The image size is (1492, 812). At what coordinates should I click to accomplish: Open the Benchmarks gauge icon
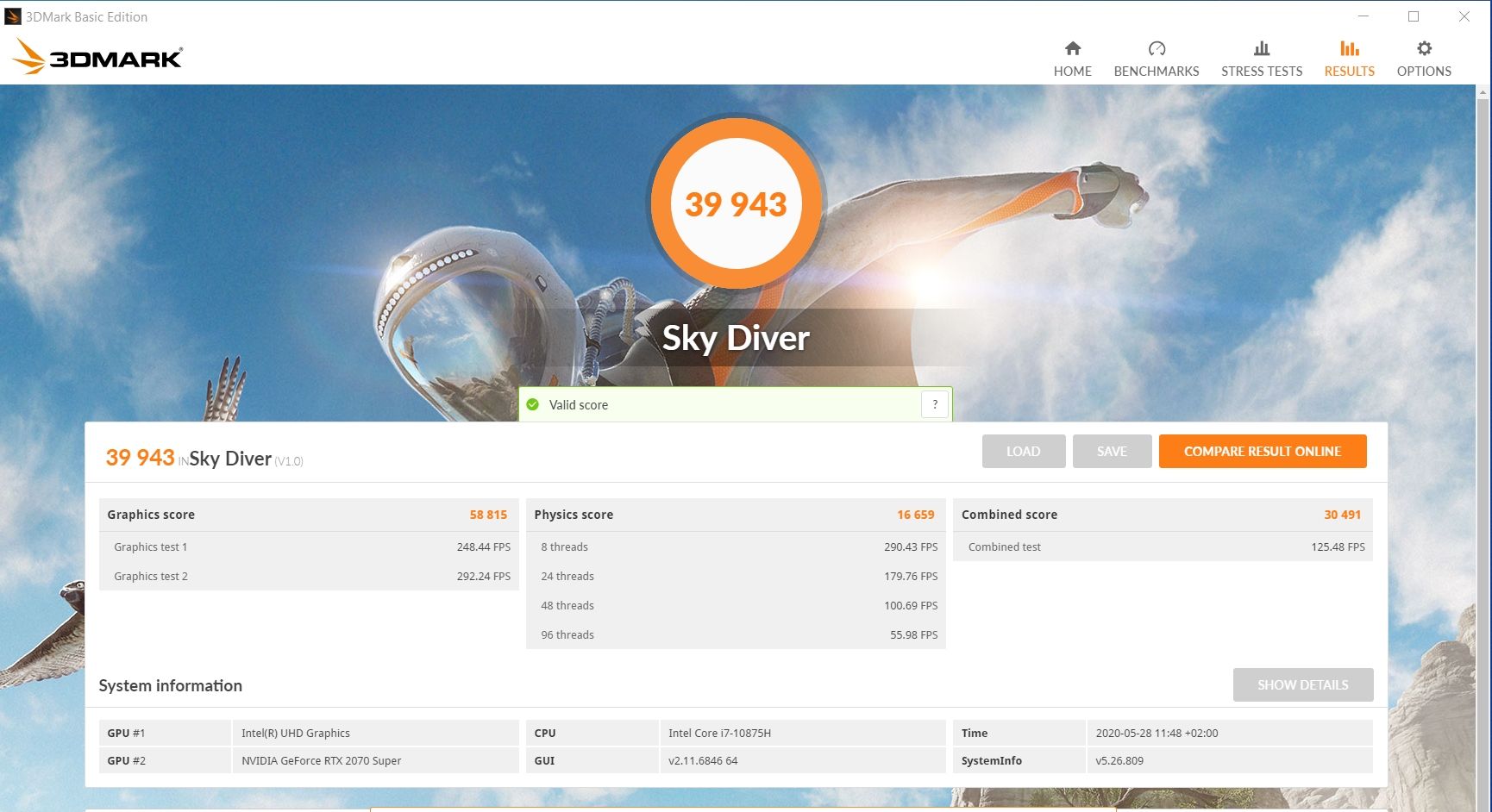(1157, 48)
